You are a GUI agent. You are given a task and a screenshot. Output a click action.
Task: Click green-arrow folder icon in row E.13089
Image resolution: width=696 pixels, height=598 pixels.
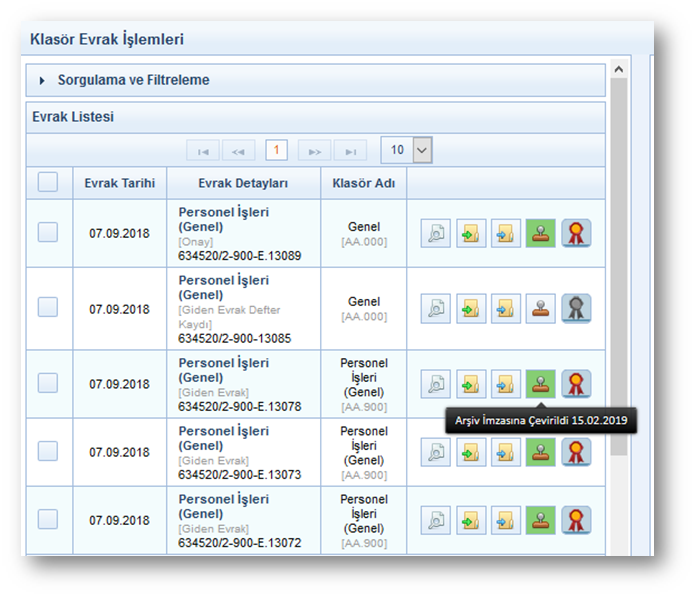[x=471, y=234]
